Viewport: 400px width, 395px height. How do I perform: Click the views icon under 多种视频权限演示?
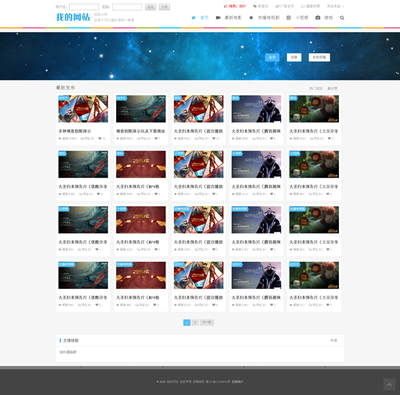click(x=60, y=138)
